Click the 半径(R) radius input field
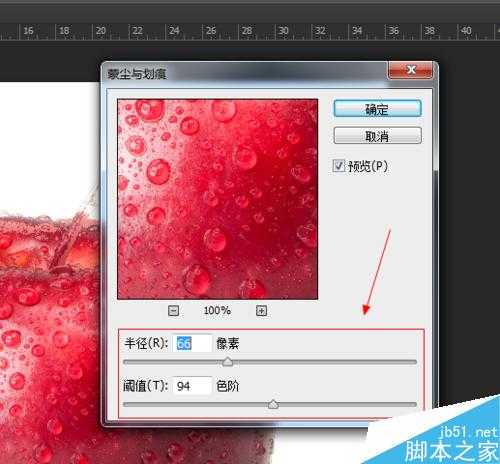Viewport: 500px width, 464px height. 192,343
